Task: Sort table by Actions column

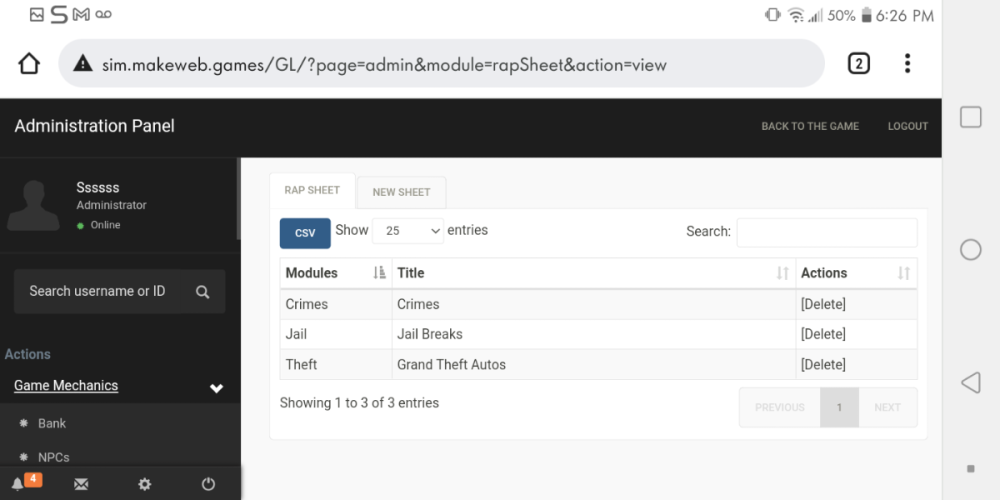Action: point(855,273)
